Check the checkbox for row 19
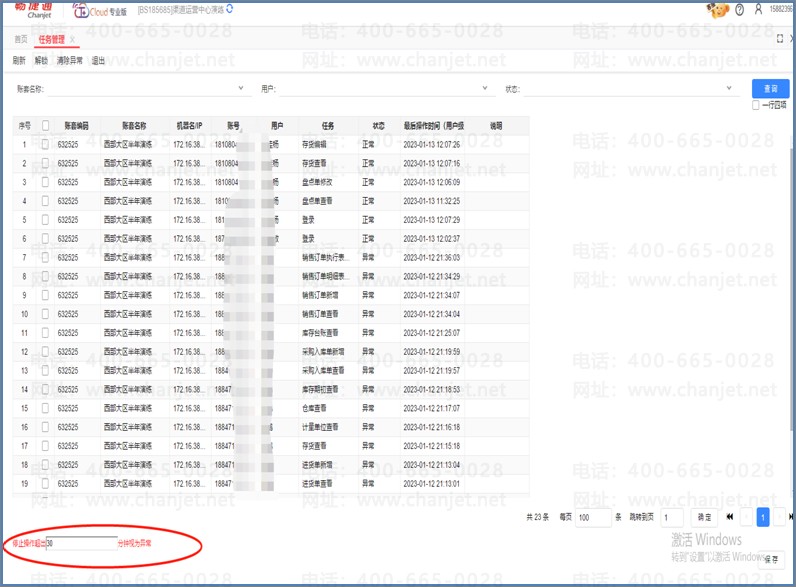Viewport: 796px width, 587px height. [x=45, y=483]
